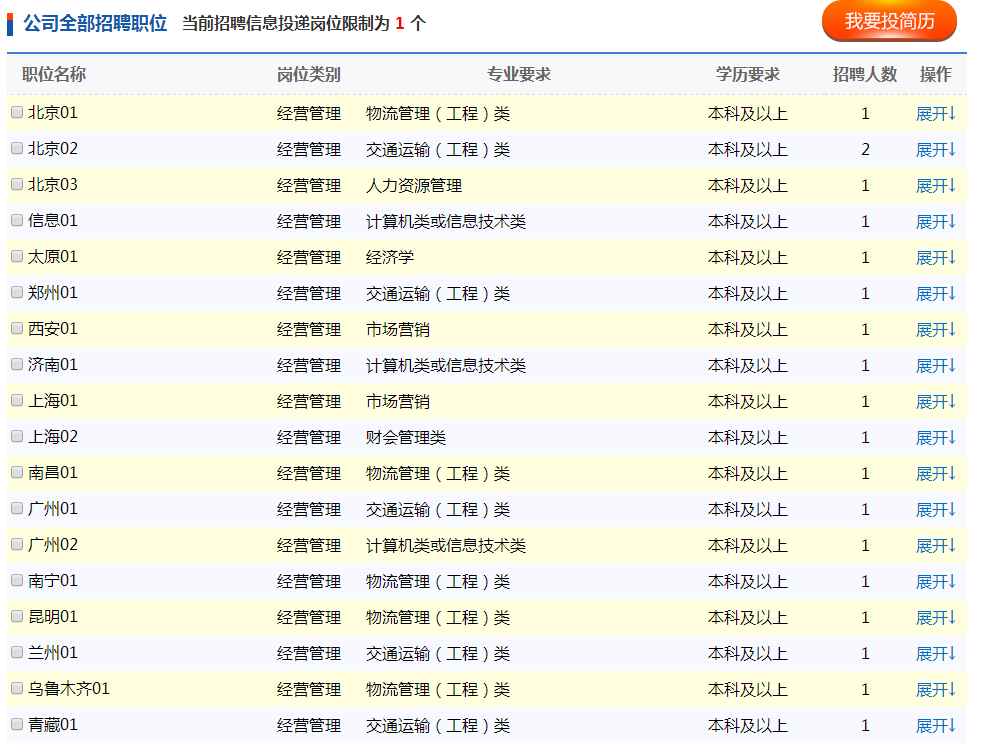Tick the checkbox for 北京01

pos(17,113)
